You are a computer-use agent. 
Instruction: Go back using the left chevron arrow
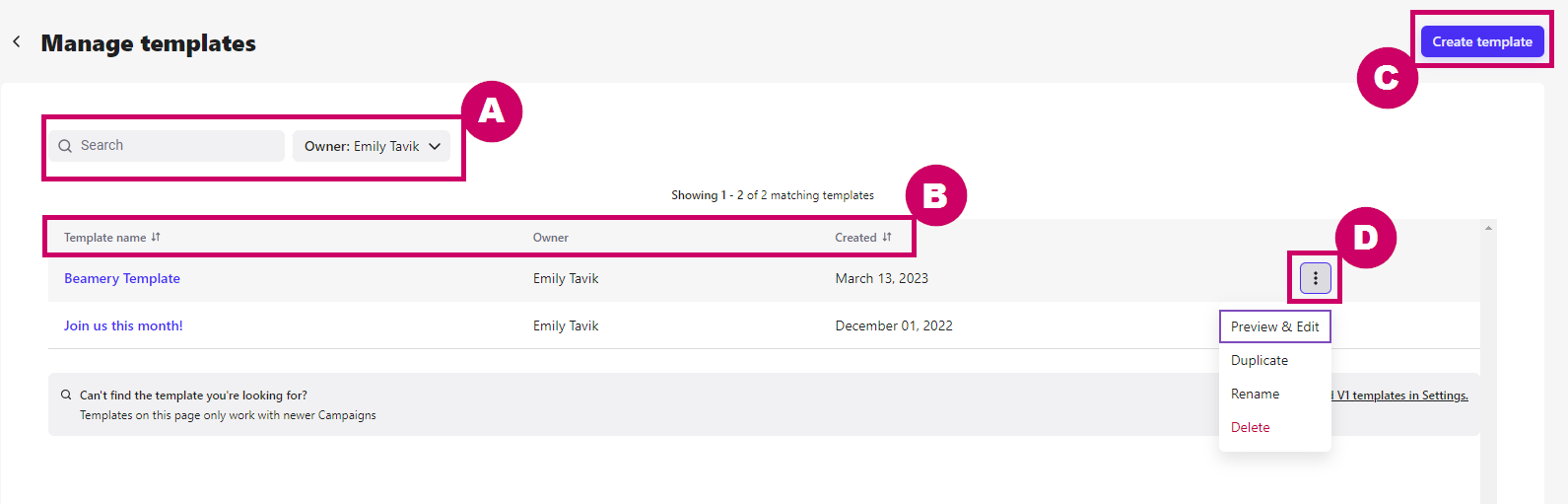coord(17,41)
